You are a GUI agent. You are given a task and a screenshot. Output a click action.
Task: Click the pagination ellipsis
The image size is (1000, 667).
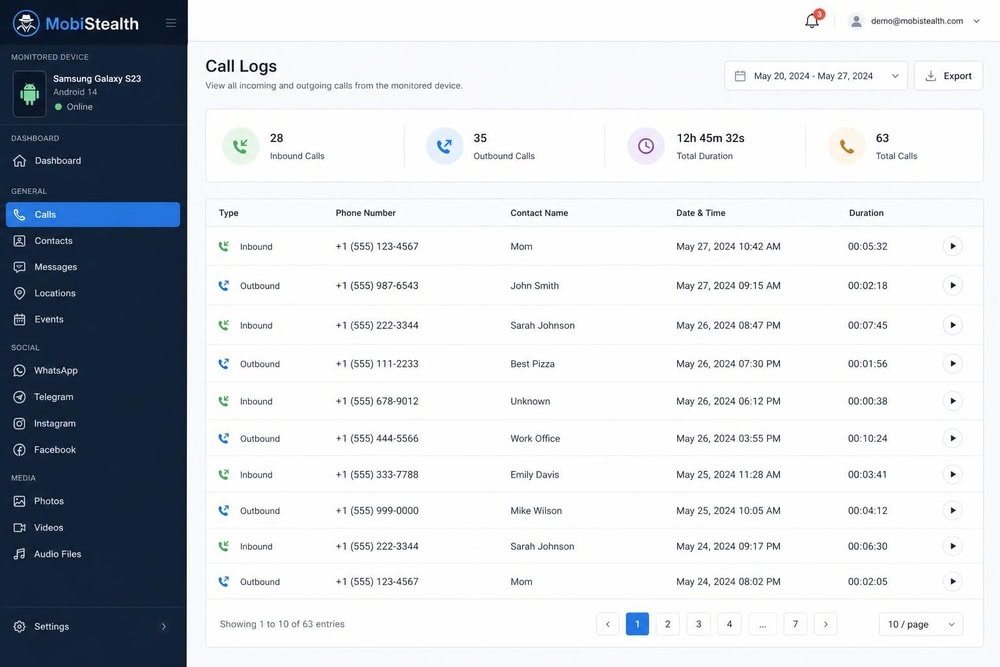tap(763, 624)
